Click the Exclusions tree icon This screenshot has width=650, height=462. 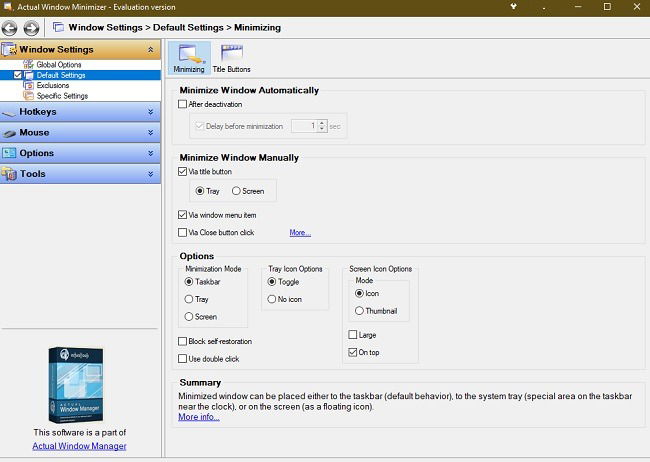[x=28, y=85]
